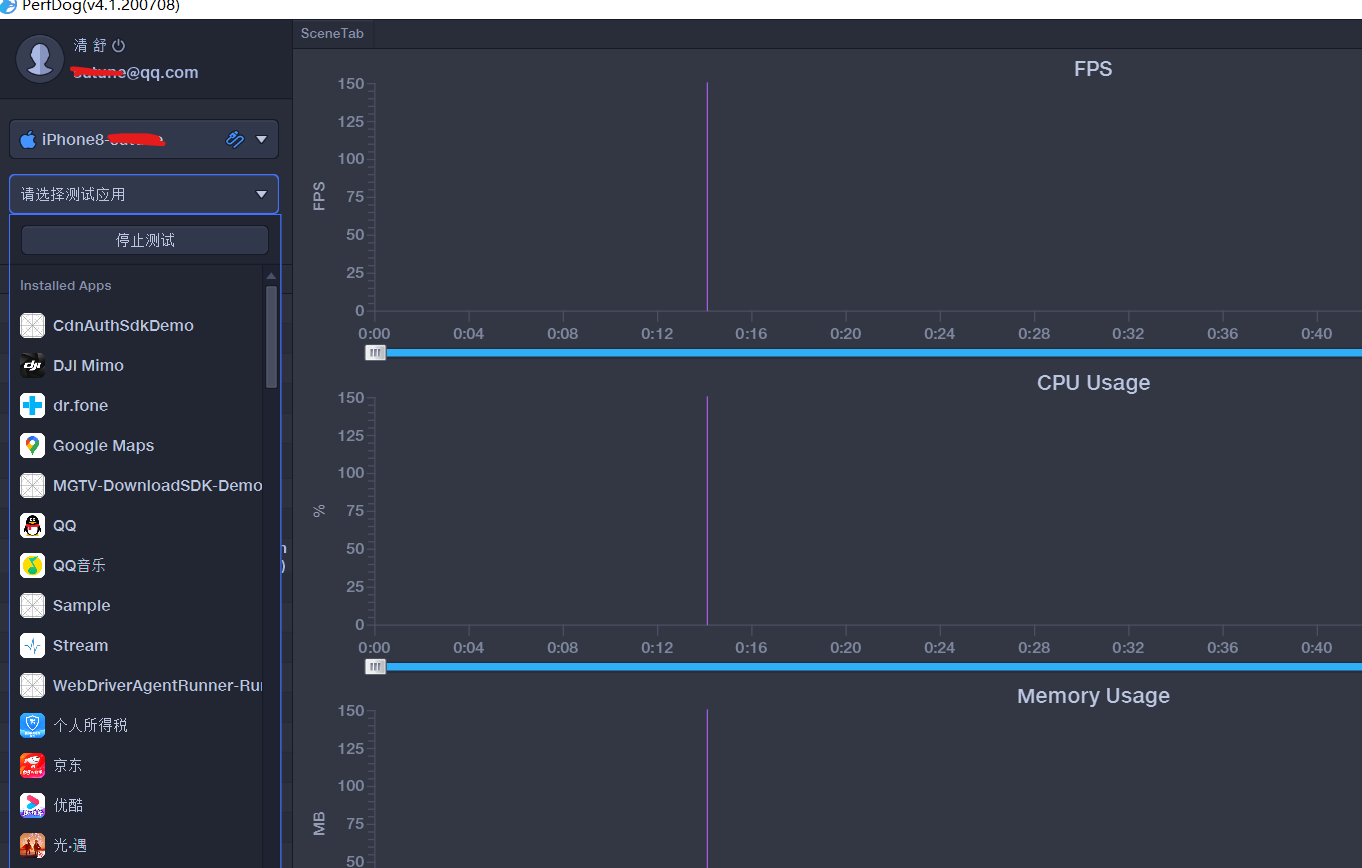Select the 优酷 app icon
The width and height of the screenshot is (1362, 868).
point(33,806)
